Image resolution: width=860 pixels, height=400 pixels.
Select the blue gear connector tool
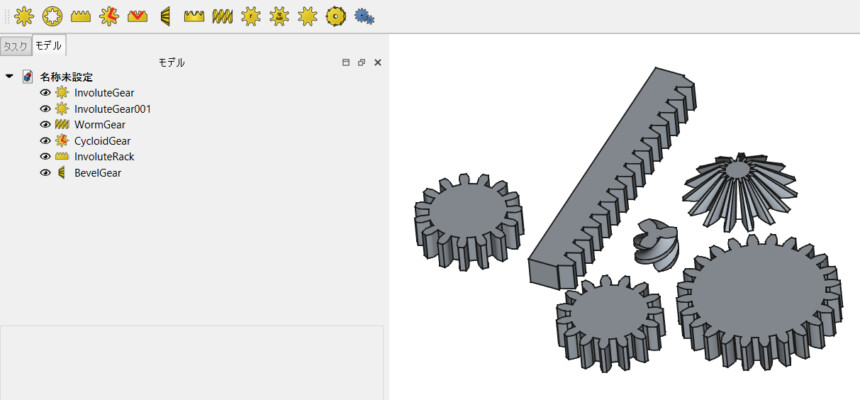pos(364,16)
